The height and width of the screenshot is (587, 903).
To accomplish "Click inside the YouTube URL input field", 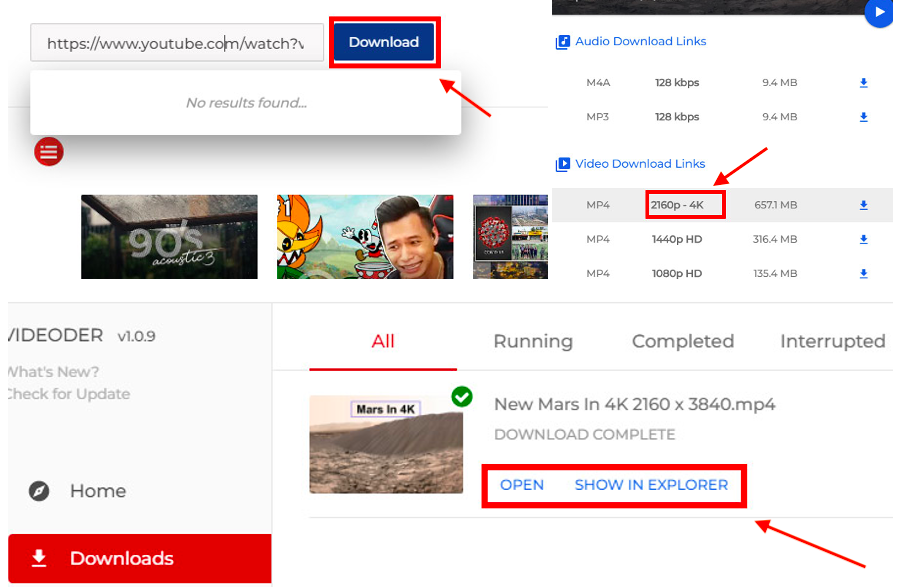I will tap(176, 42).
